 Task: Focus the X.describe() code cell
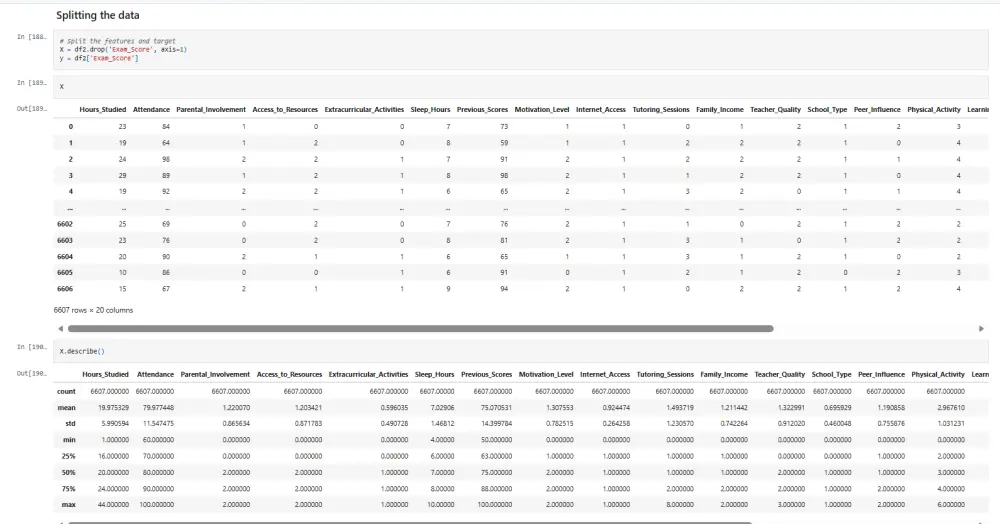pyautogui.click(x=520, y=351)
